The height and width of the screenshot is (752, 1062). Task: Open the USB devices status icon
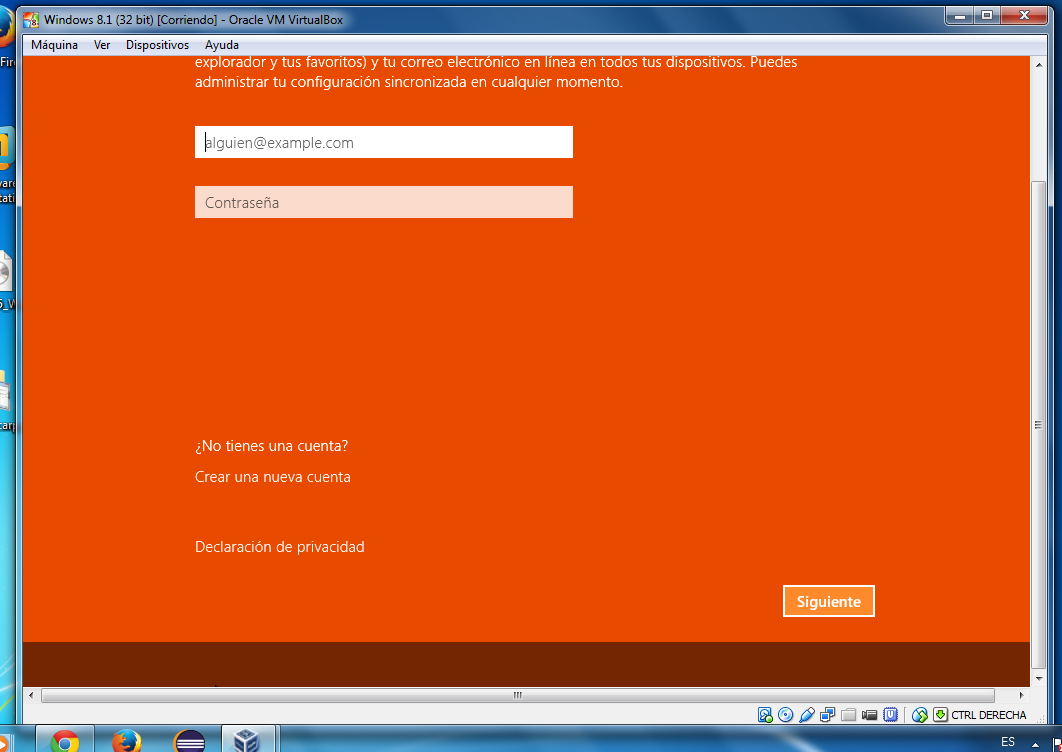807,715
